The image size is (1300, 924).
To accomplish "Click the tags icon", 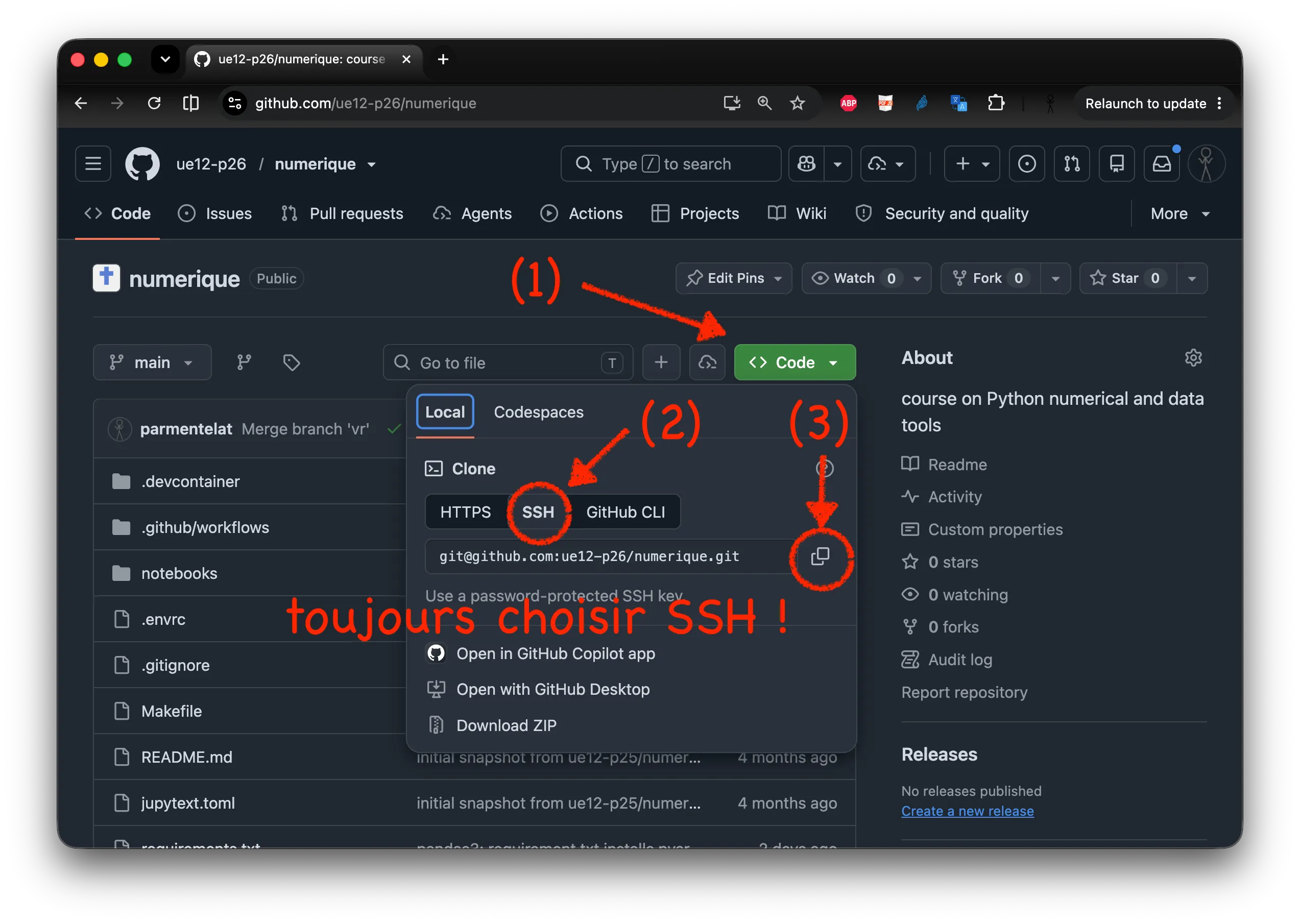I will pyautogui.click(x=292, y=362).
